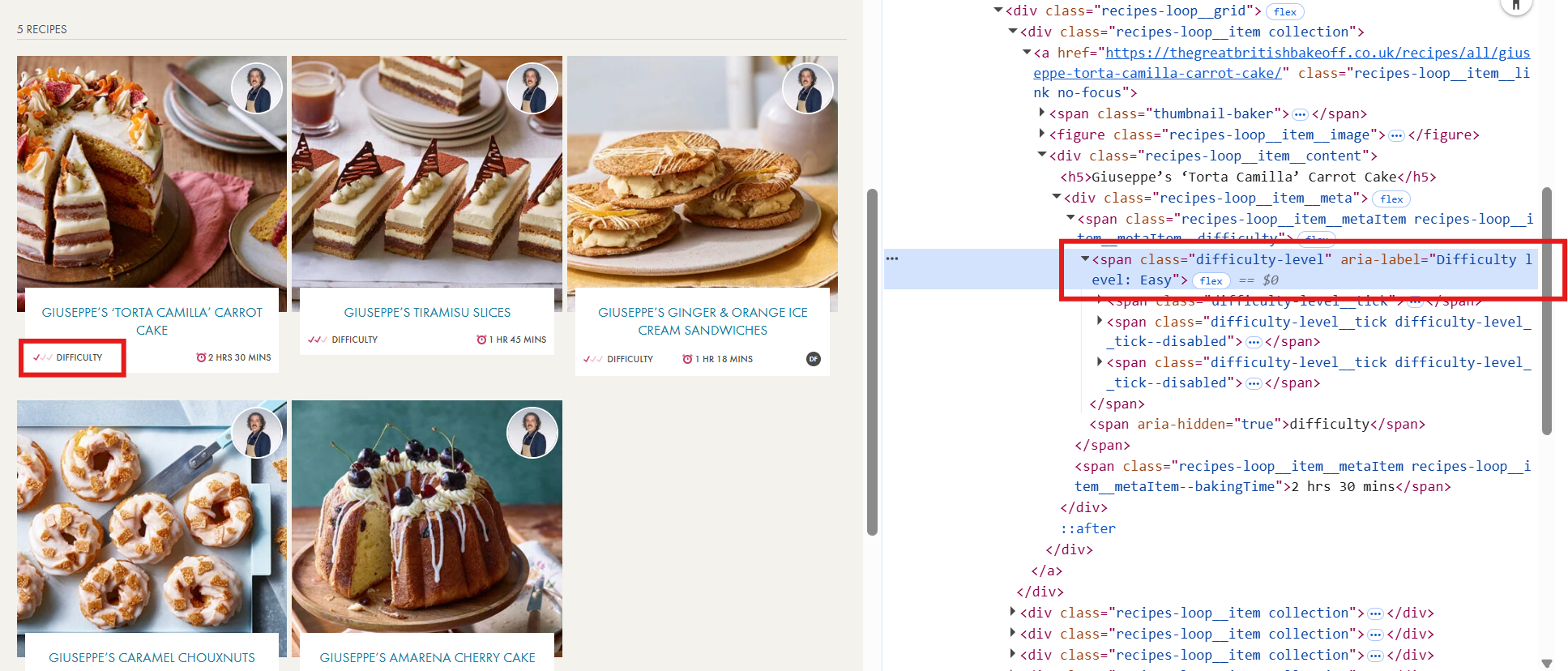This screenshot has width=1568, height=671.
Task: Click the baker avatar on the ice cream sandwiches card
Action: [808, 88]
